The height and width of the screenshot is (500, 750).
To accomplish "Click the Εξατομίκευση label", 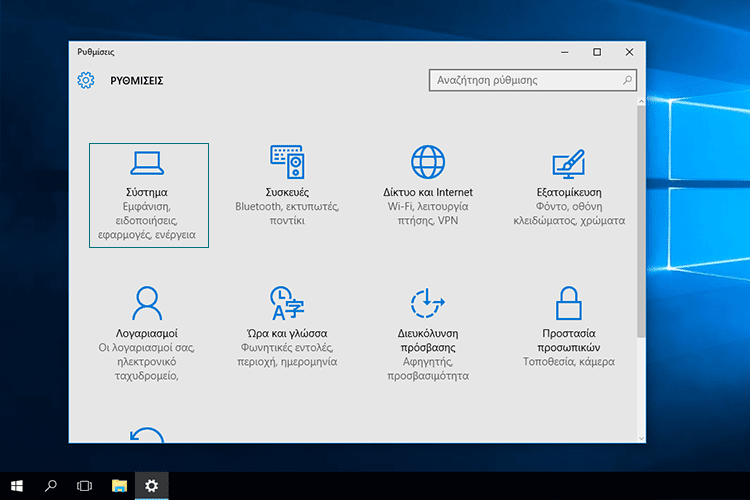I will (569, 192).
